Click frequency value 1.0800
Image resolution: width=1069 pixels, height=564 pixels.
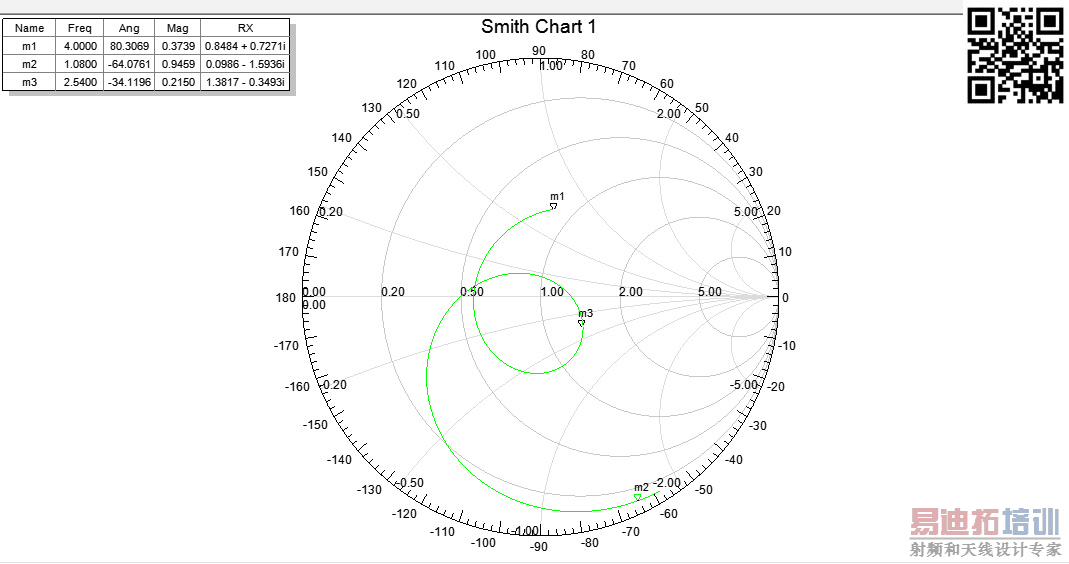(x=80, y=64)
